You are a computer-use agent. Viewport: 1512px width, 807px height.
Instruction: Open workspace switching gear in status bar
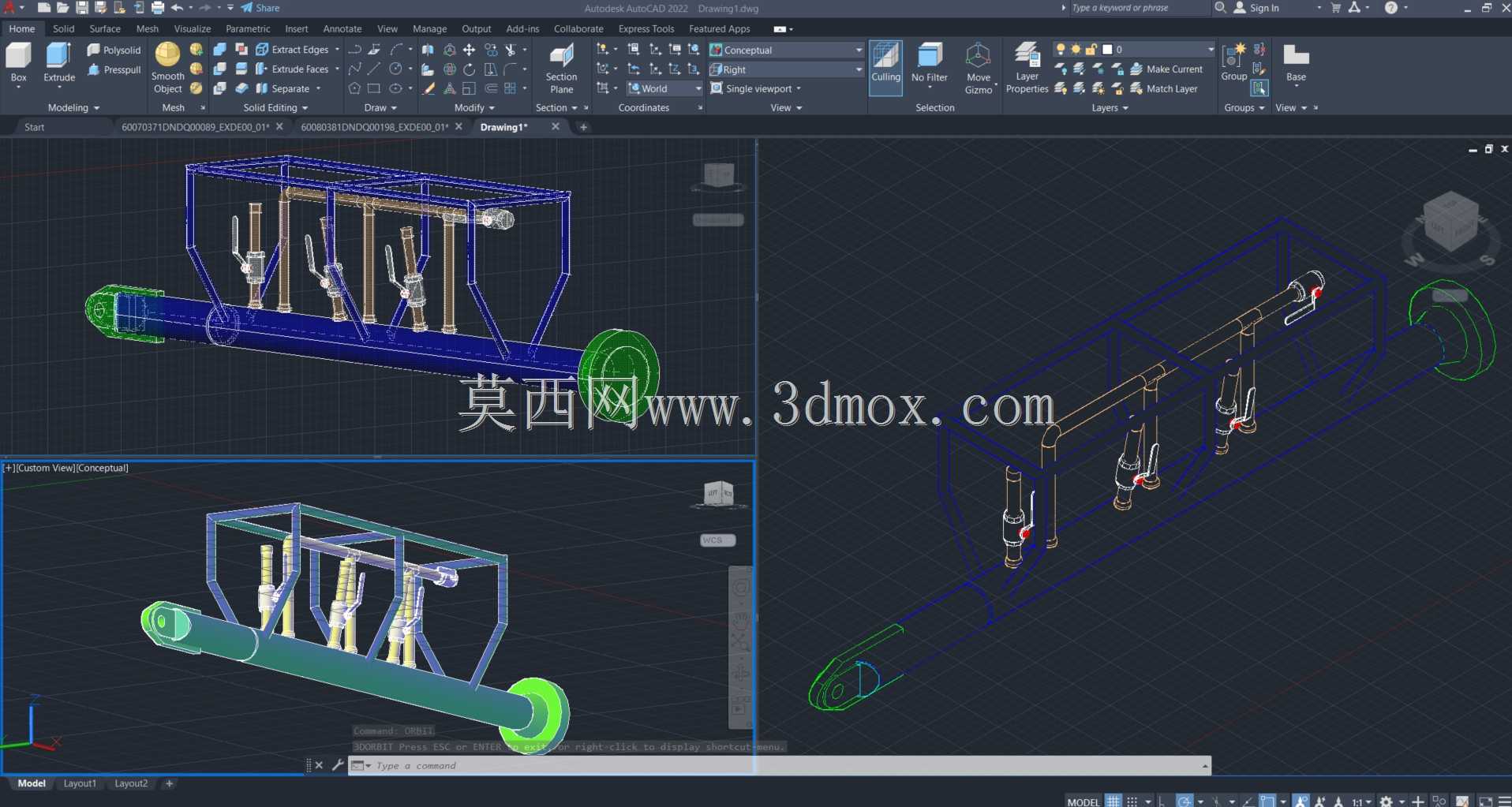point(1386,801)
